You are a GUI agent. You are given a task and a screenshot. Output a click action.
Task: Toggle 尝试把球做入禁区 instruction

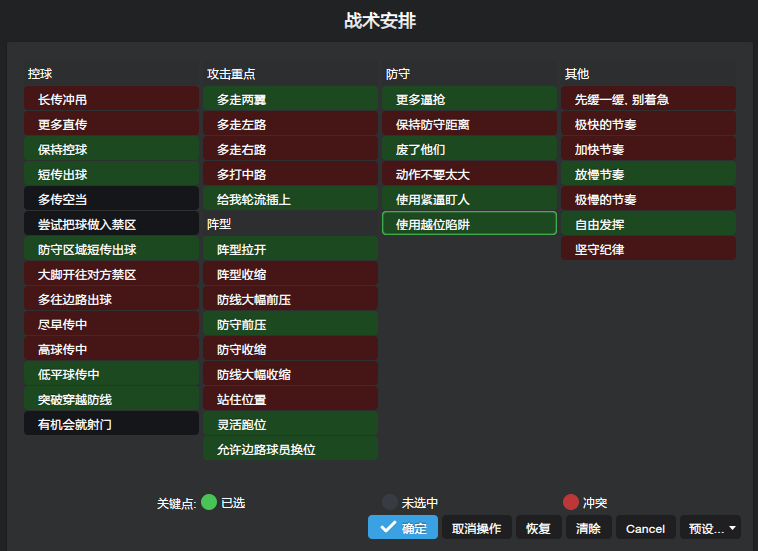tap(111, 224)
